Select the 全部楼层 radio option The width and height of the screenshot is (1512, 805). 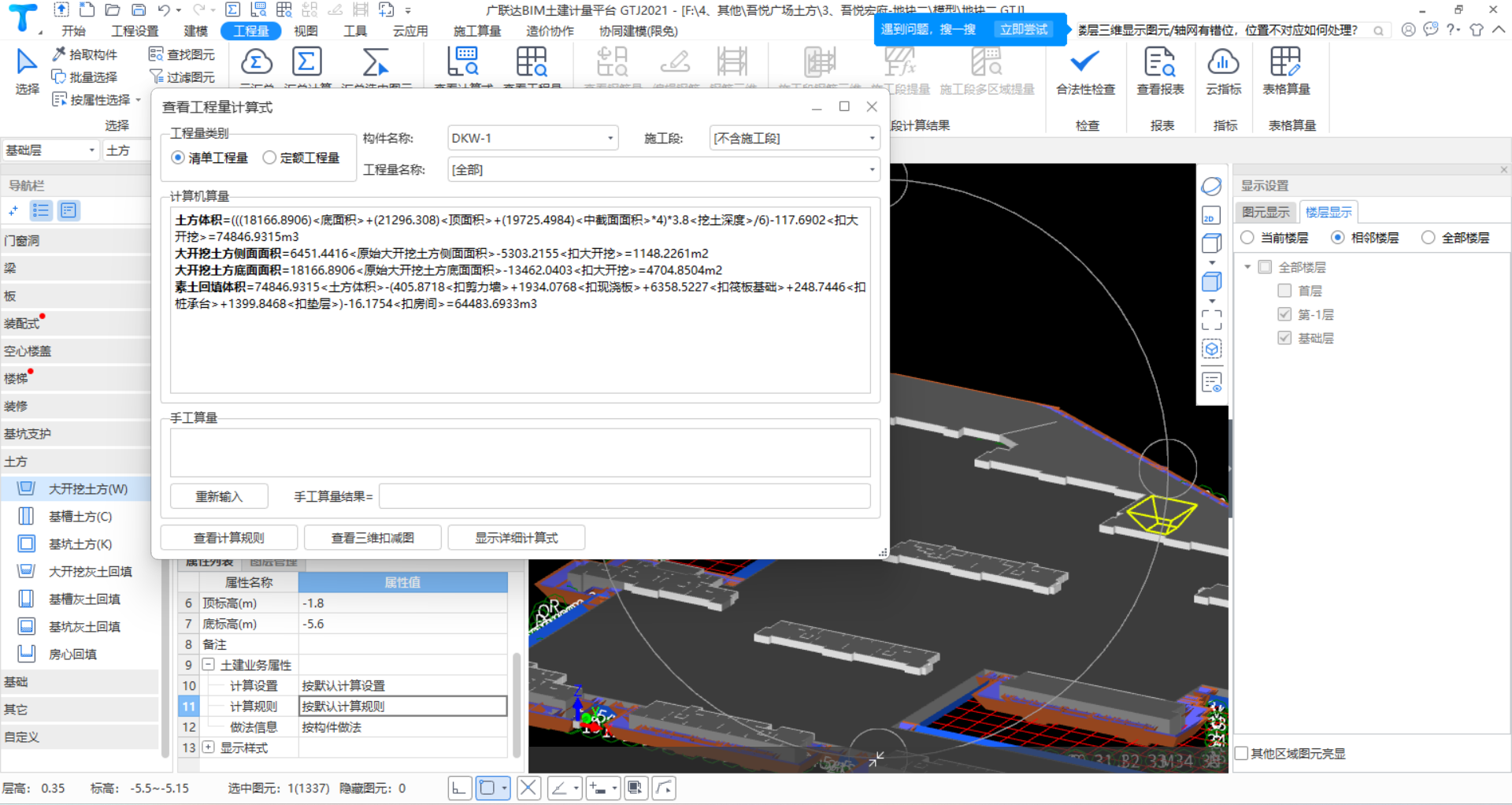pyautogui.click(x=1429, y=238)
